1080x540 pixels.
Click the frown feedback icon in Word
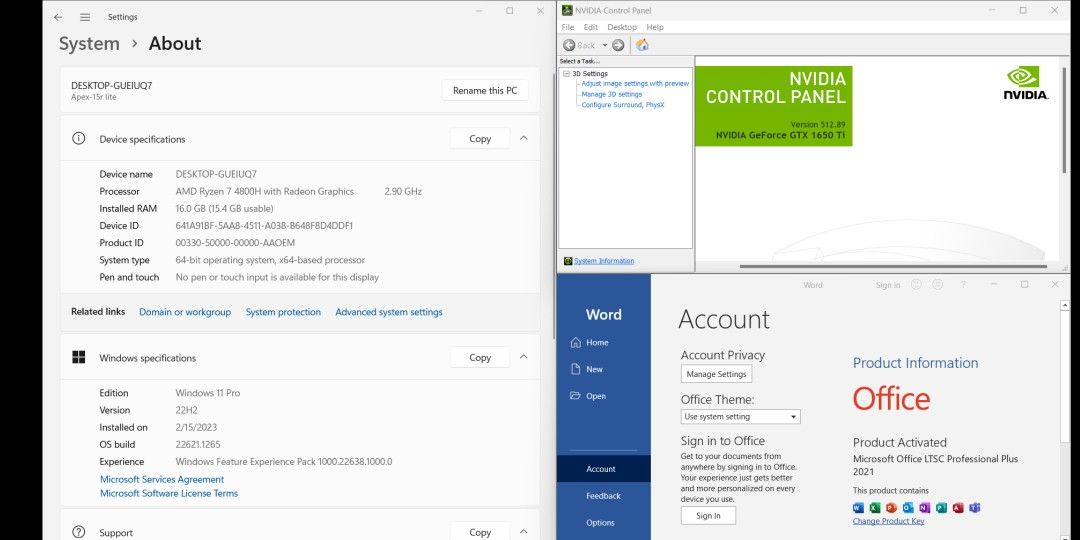click(938, 285)
